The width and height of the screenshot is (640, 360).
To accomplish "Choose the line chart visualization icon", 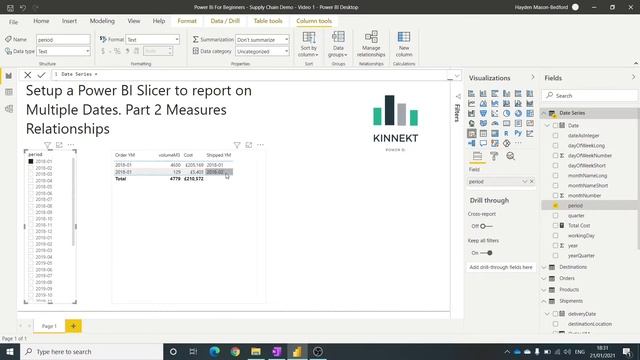I will pos(471,103).
